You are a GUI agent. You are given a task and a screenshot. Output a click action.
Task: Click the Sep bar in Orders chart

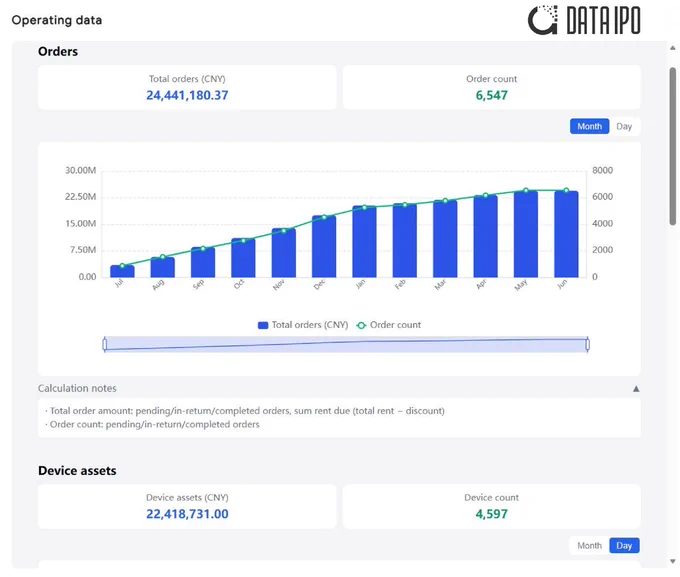(x=203, y=262)
